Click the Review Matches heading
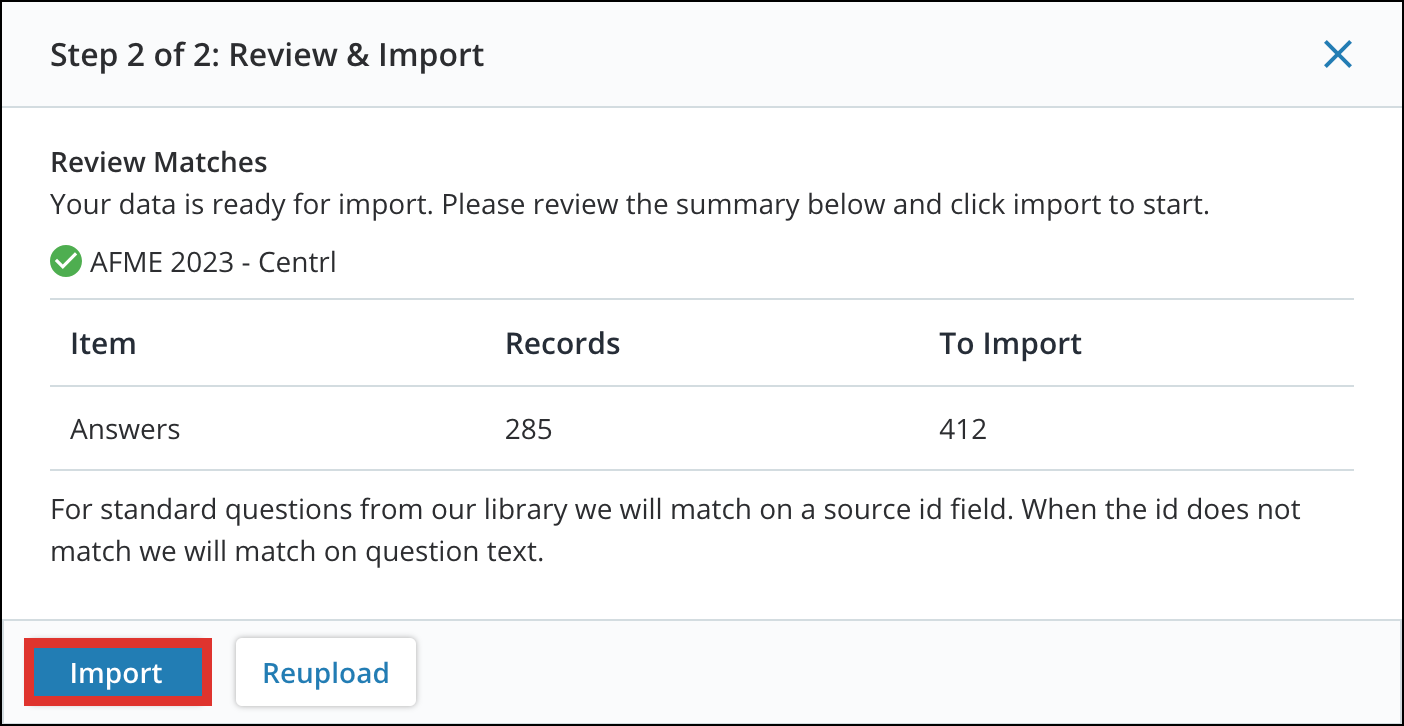The height and width of the screenshot is (726, 1404). 159,162
